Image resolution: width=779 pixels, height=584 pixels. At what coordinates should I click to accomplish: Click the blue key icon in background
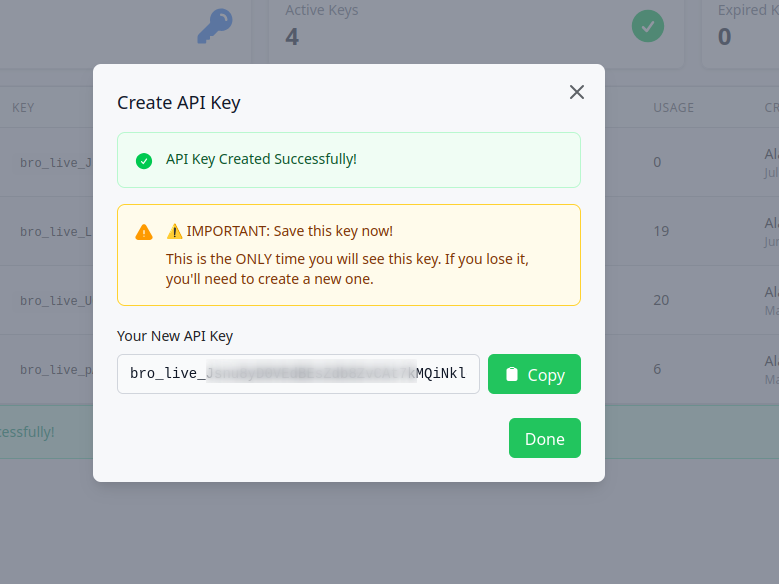[215, 26]
